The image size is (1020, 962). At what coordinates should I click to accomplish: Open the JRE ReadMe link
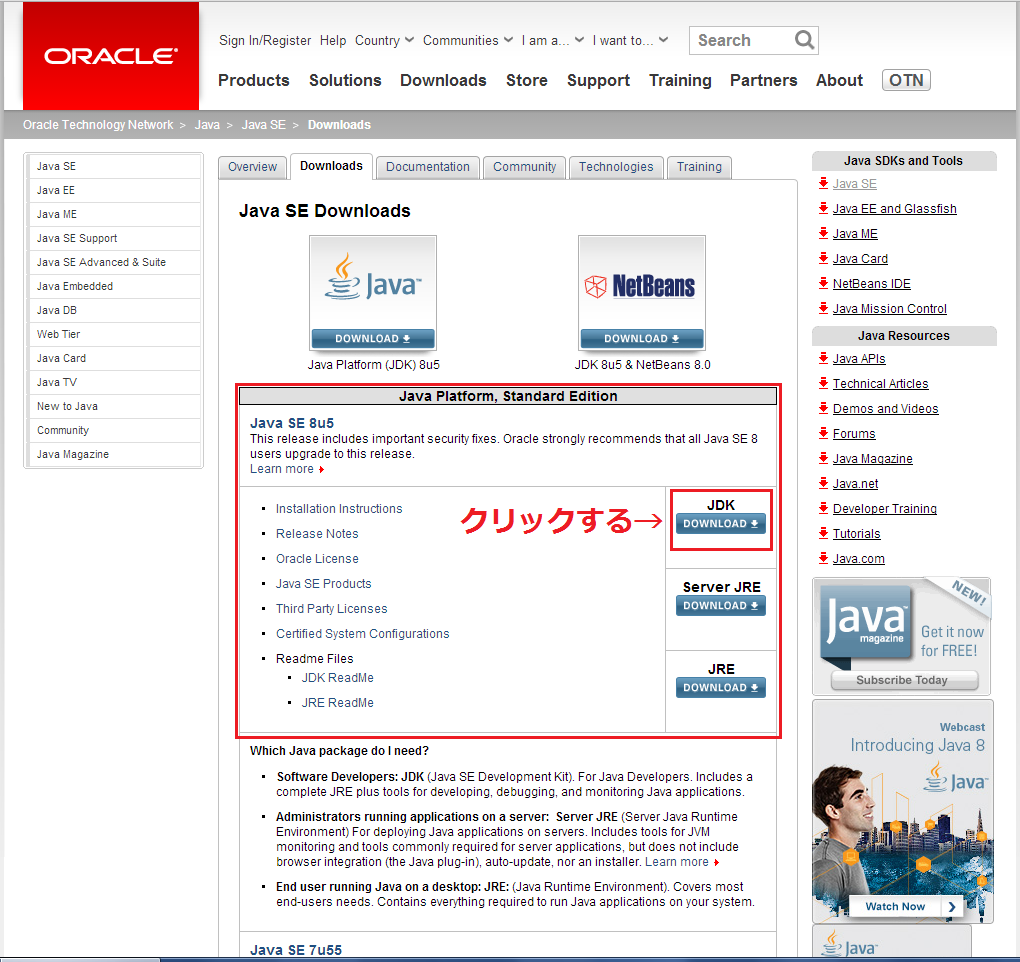click(x=337, y=703)
